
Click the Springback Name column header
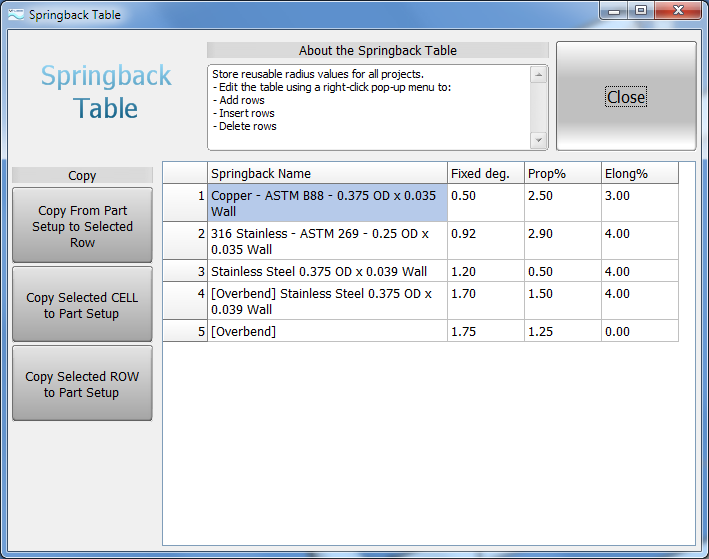click(327, 173)
